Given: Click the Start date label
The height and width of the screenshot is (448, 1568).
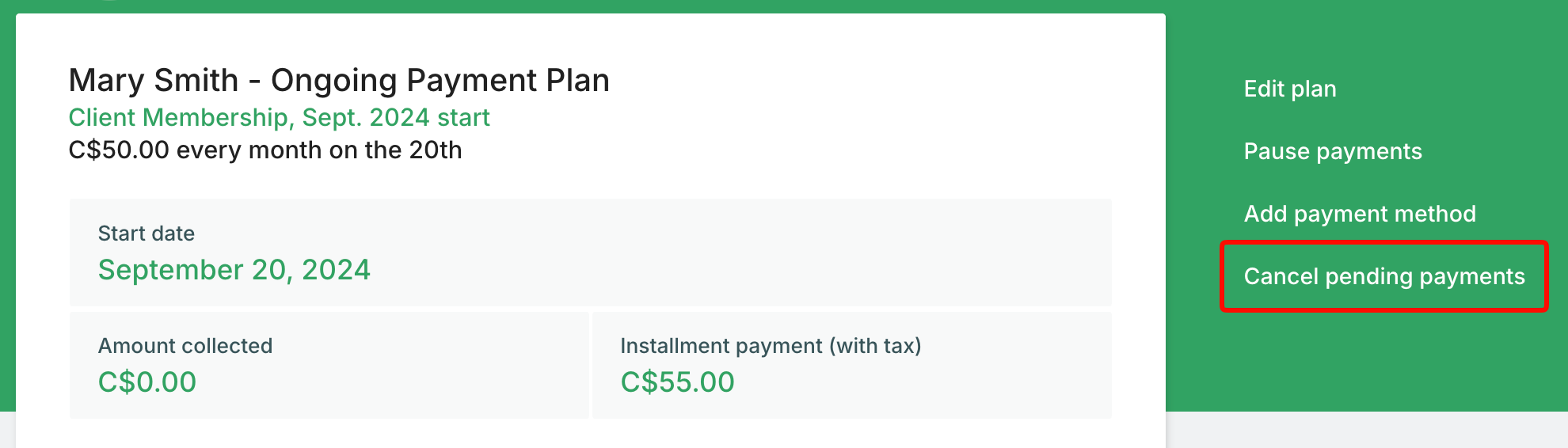Looking at the screenshot, I should click(x=147, y=233).
